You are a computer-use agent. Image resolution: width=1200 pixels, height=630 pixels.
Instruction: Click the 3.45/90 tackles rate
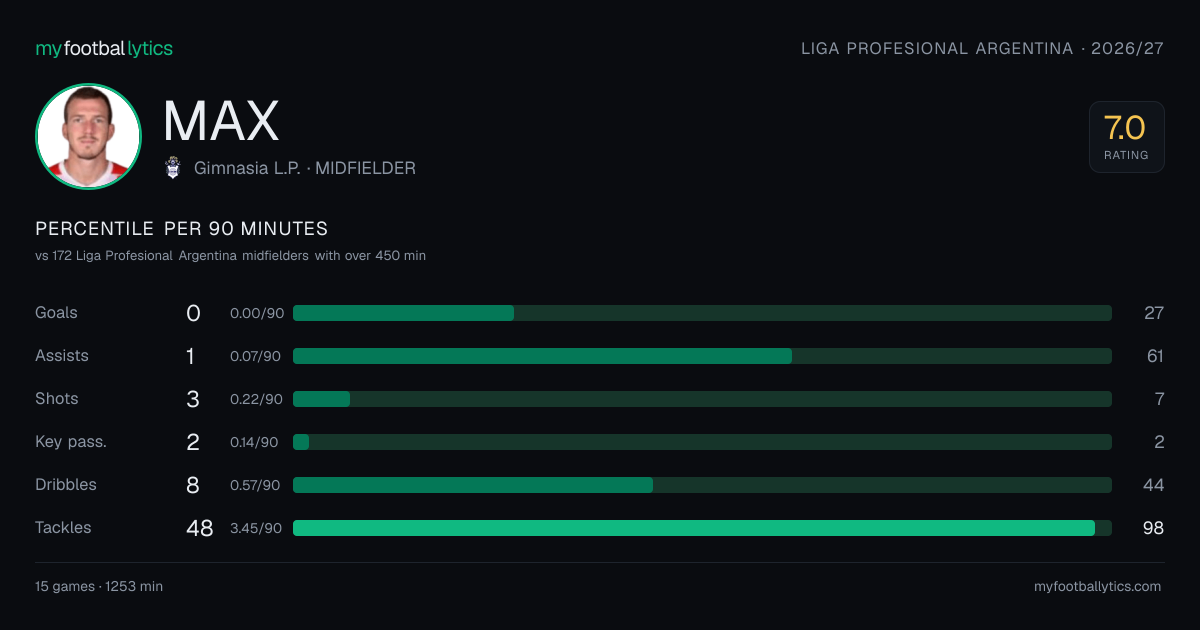(x=256, y=528)
